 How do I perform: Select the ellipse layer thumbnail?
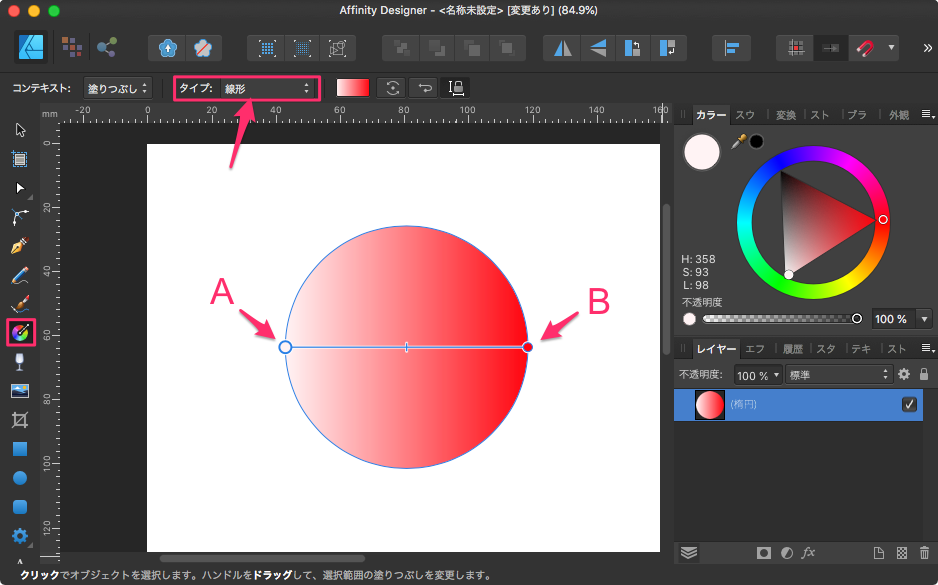click(709, 405)
